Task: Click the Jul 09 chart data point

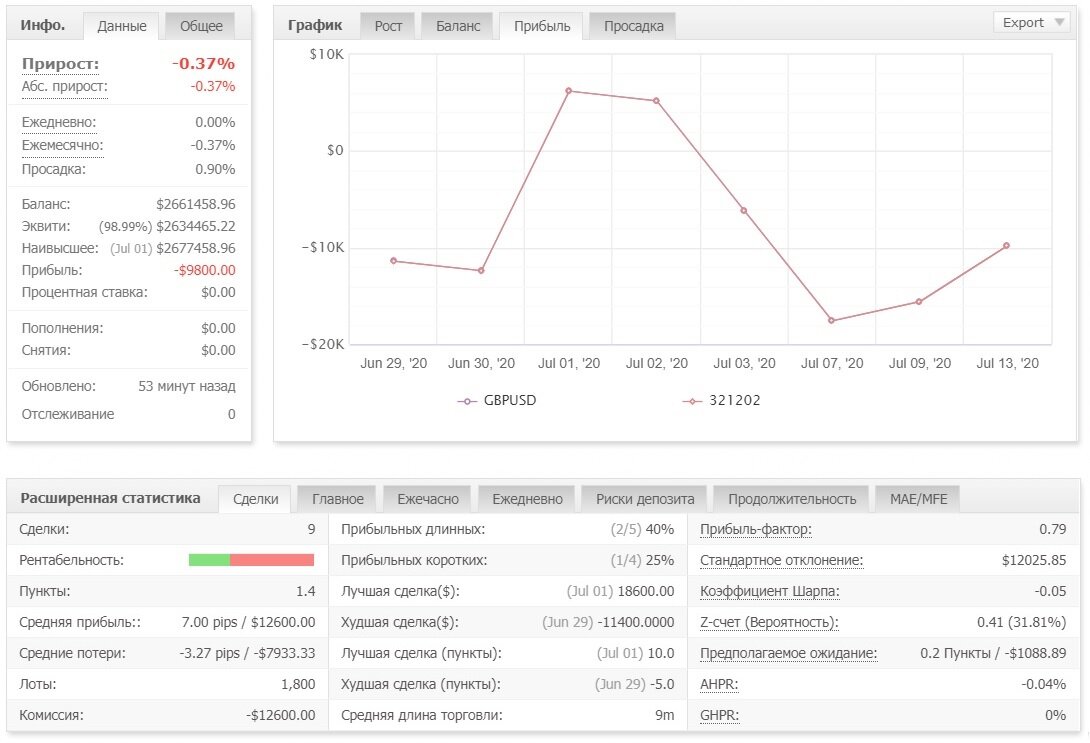Action: pos(919,302)
